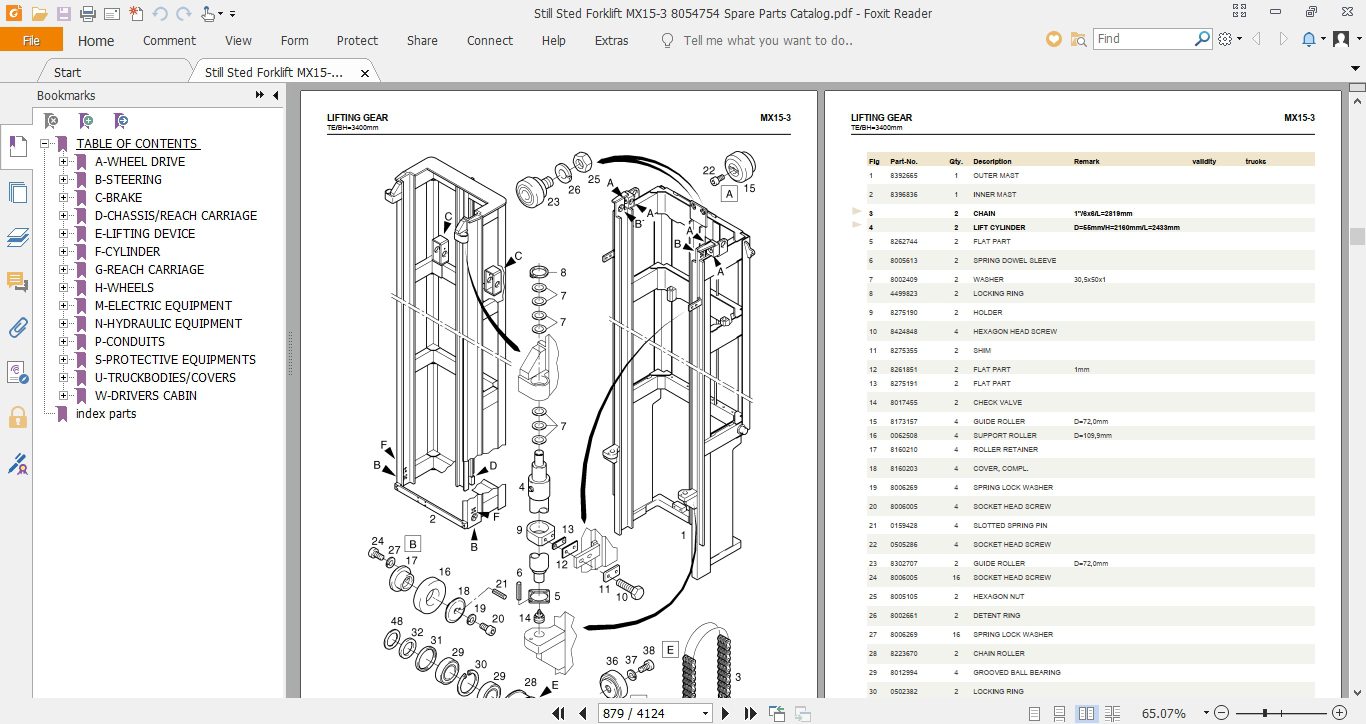Viewport: 1366px width, 724px height.
Task: Collapse the TABLE OF CONTENTS bookmark tree
Action: [x=45, y=144]
